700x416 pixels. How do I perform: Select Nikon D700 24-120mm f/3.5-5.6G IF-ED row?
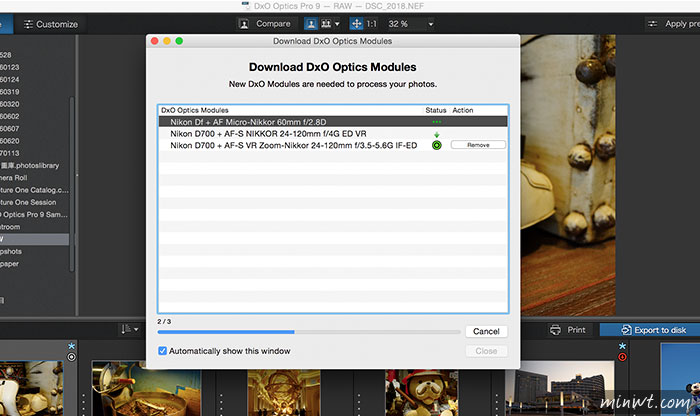pos(333,145)
